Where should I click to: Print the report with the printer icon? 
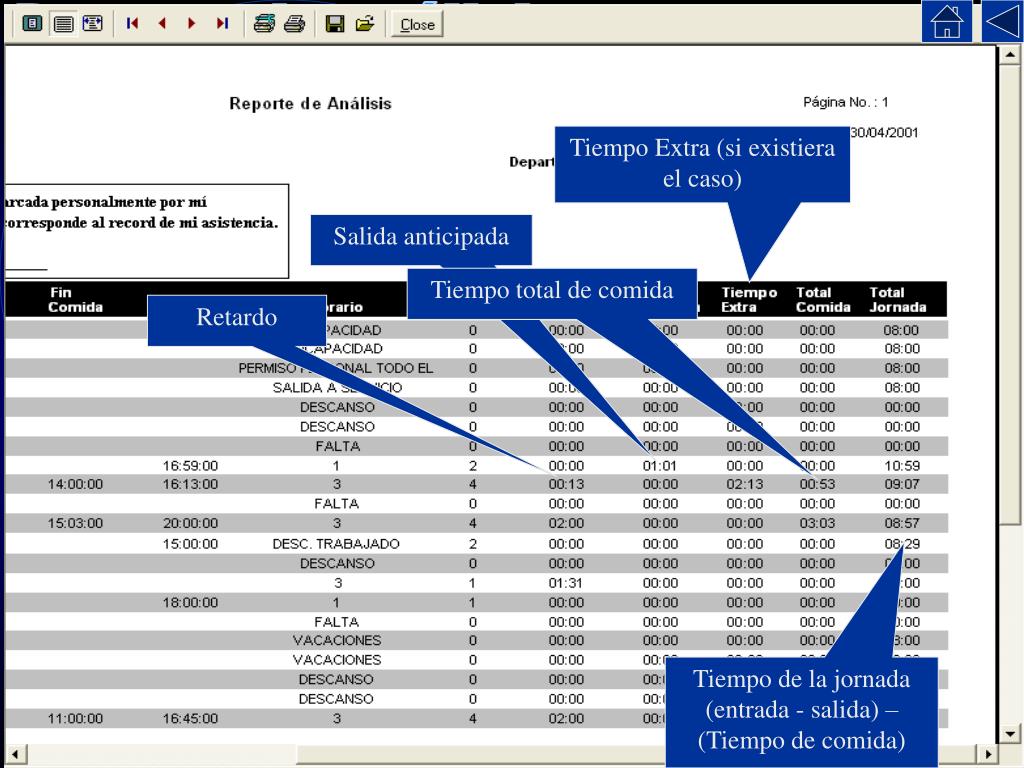(x=295, y=24)
